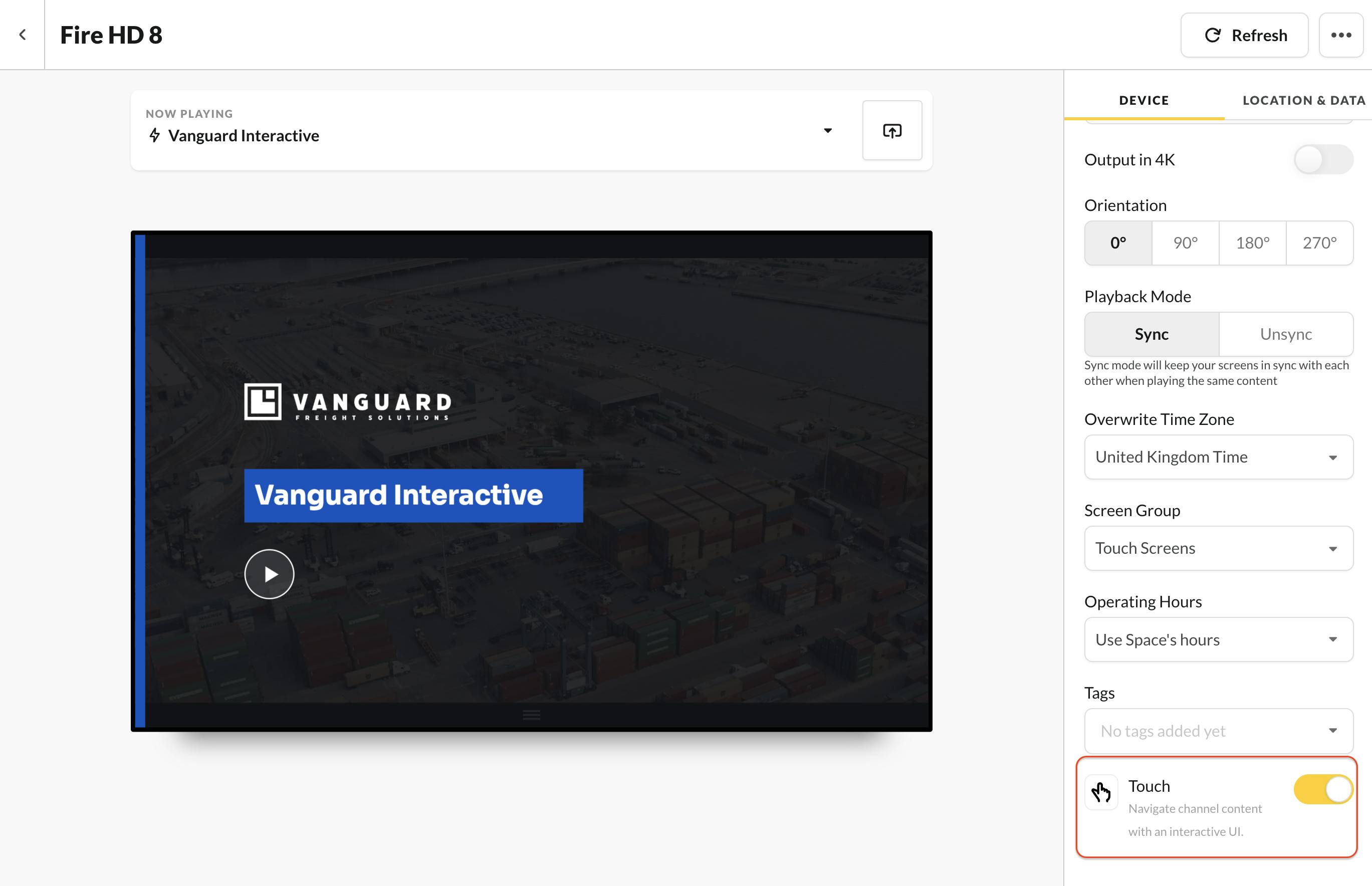Image resolution: width=1372 pixels, height=886 pixels.
Task: Choose Unsync playback mode
Action: 1286,334
